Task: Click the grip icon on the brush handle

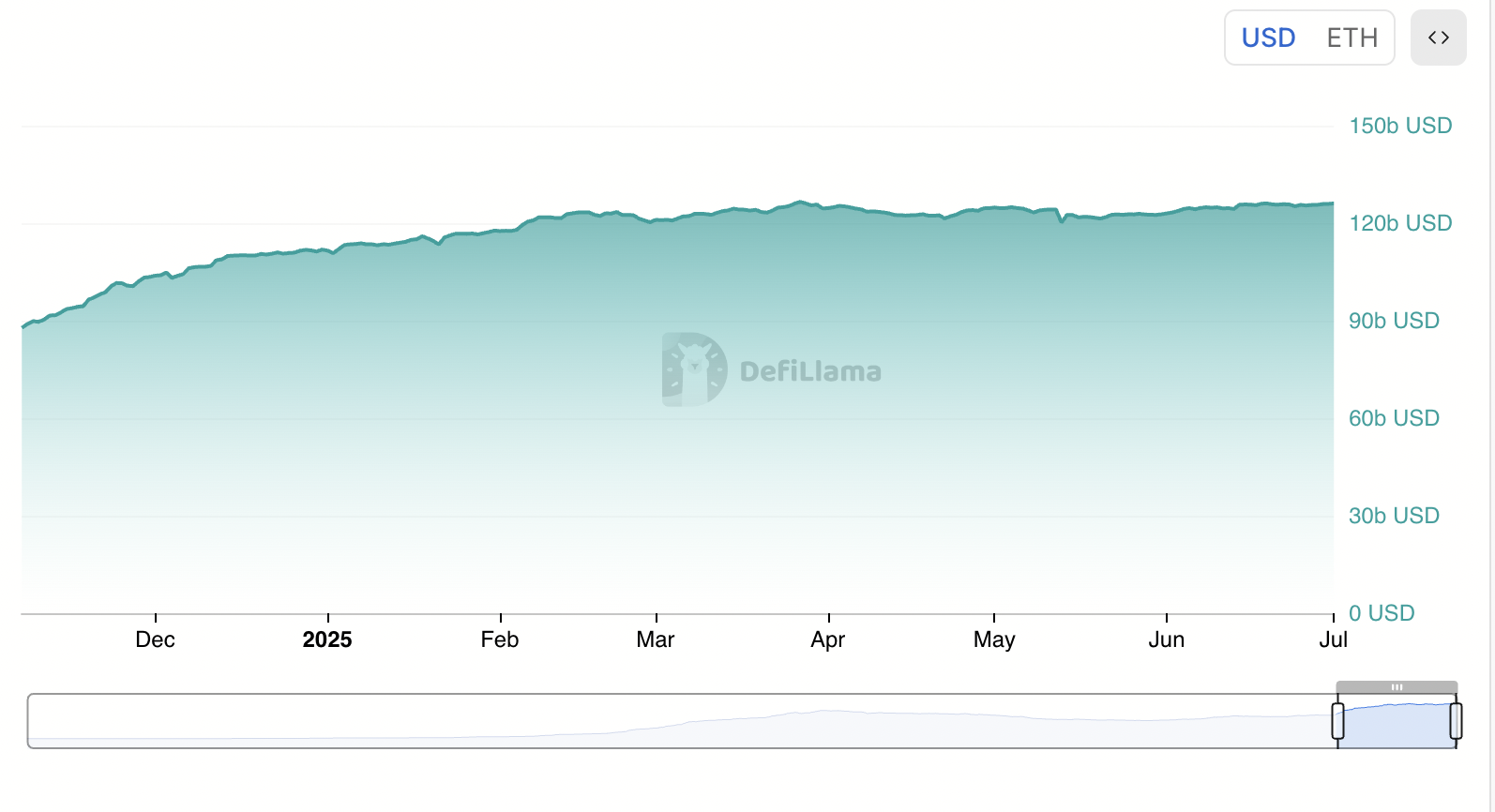Action: click(1397, 687)
